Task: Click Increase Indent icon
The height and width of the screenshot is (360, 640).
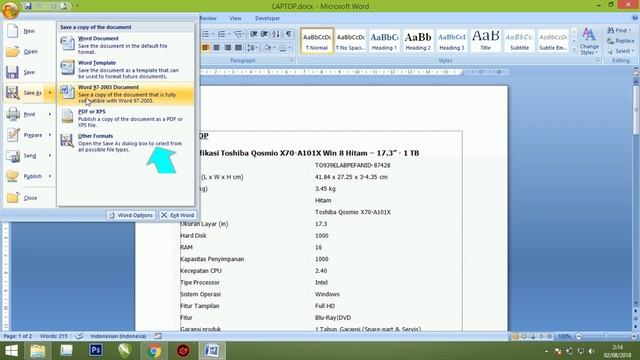Action: [264, 34]
